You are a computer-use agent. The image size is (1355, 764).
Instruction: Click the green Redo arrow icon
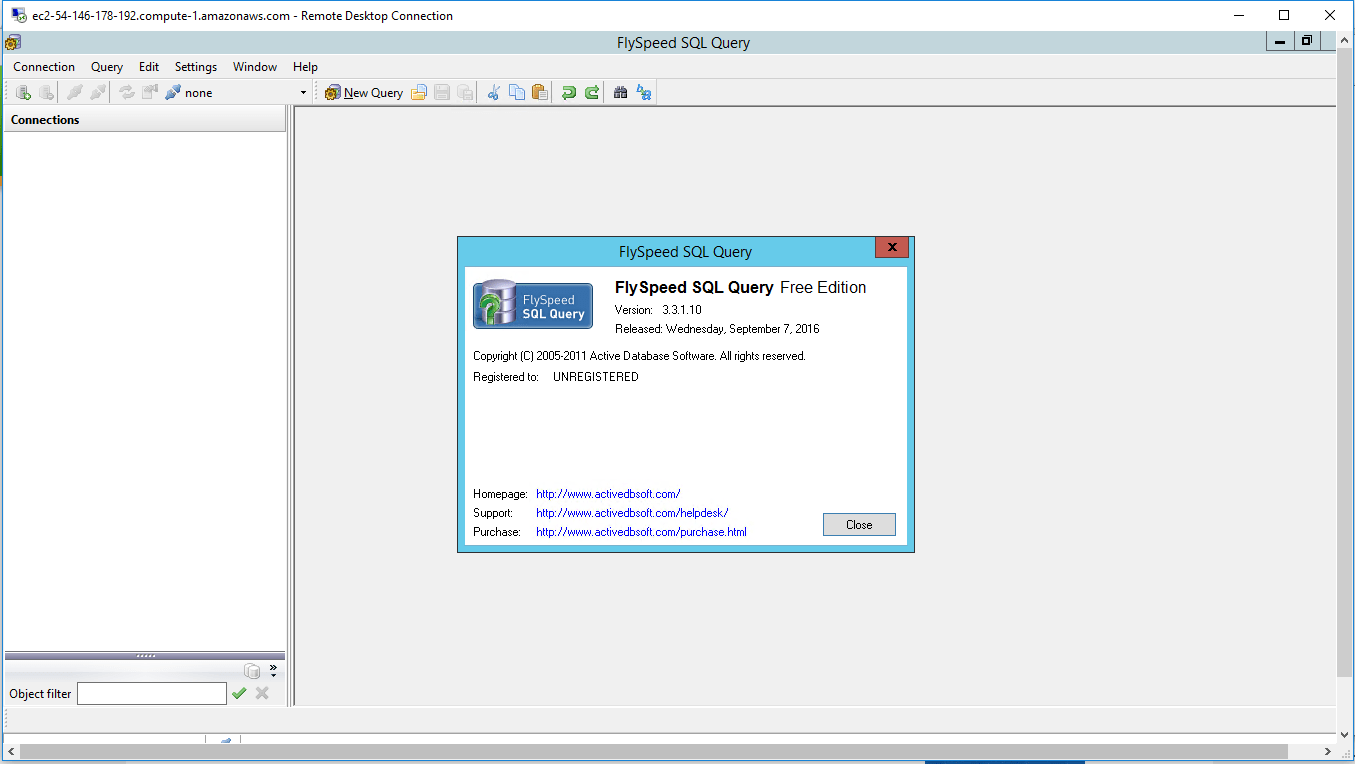[x=592, y=93]
